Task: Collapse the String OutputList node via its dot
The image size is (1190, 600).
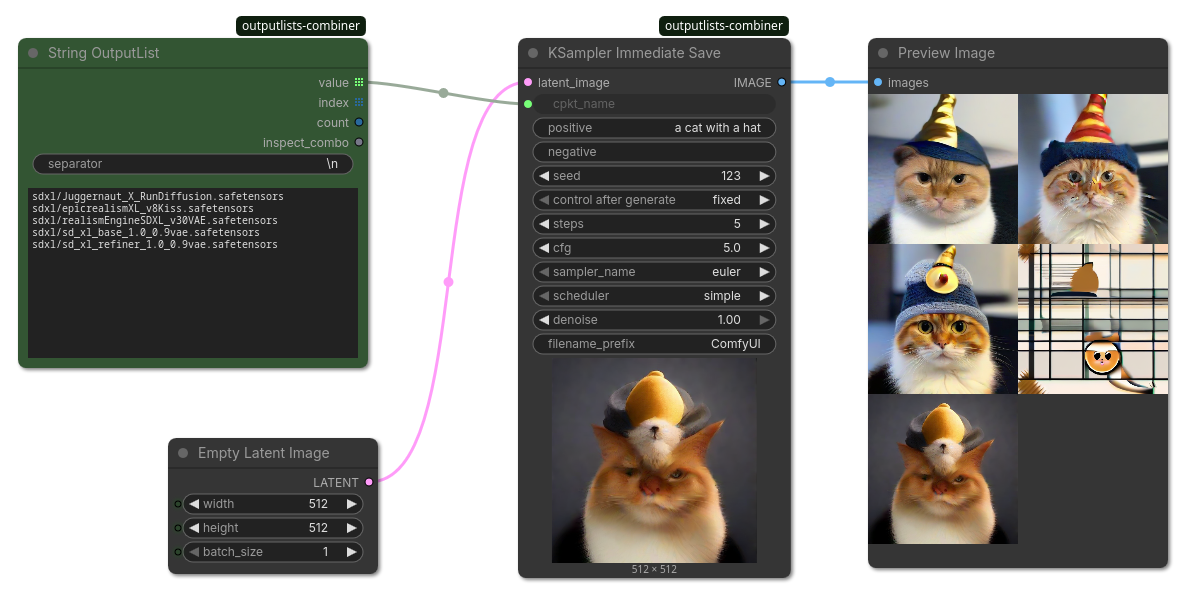Action: (x=33, y=53)
